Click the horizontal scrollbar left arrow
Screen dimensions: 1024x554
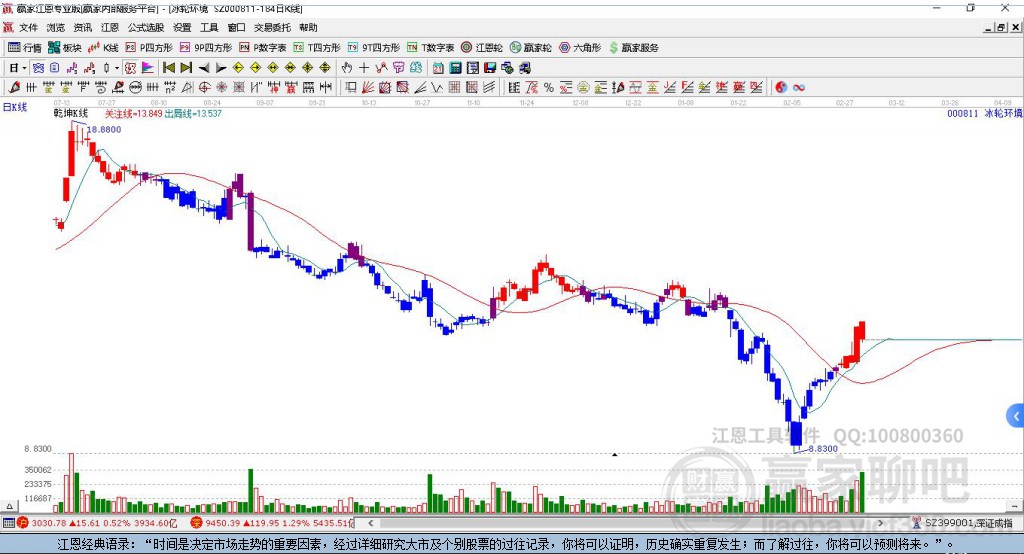(370, 523)
